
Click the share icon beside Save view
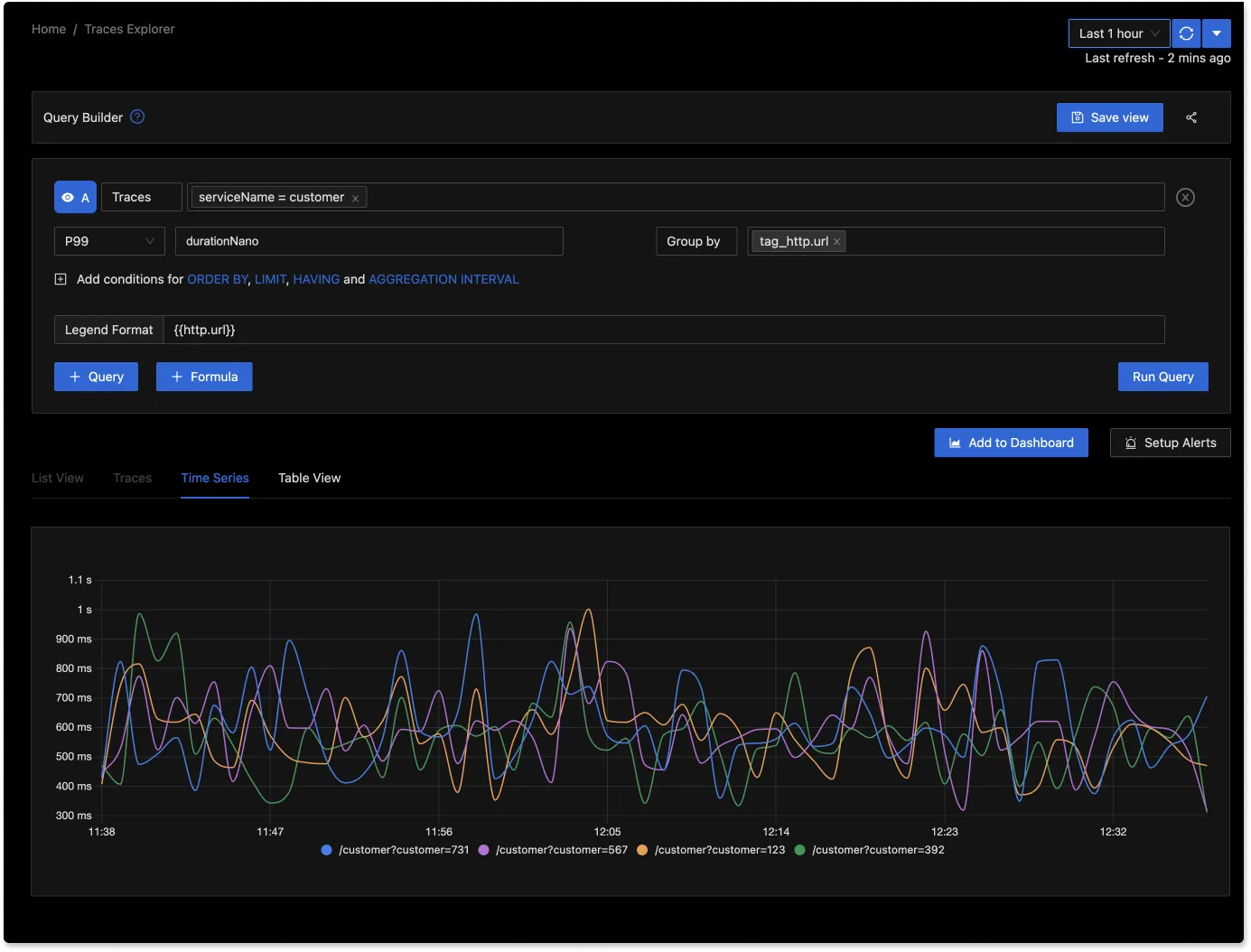(x=1191, y=117)
